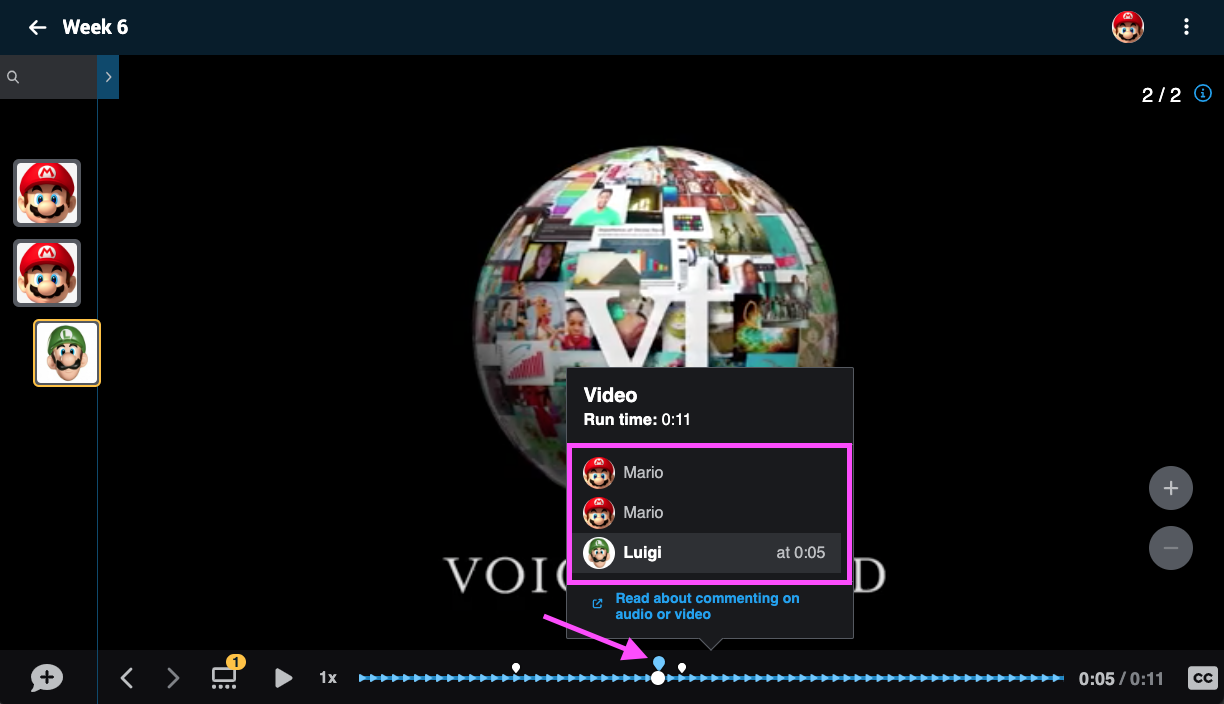This screenshot has width=1224, height=704.
Task: Select Luigi at 0:05 entry in popup
Action: pos(708,552)
